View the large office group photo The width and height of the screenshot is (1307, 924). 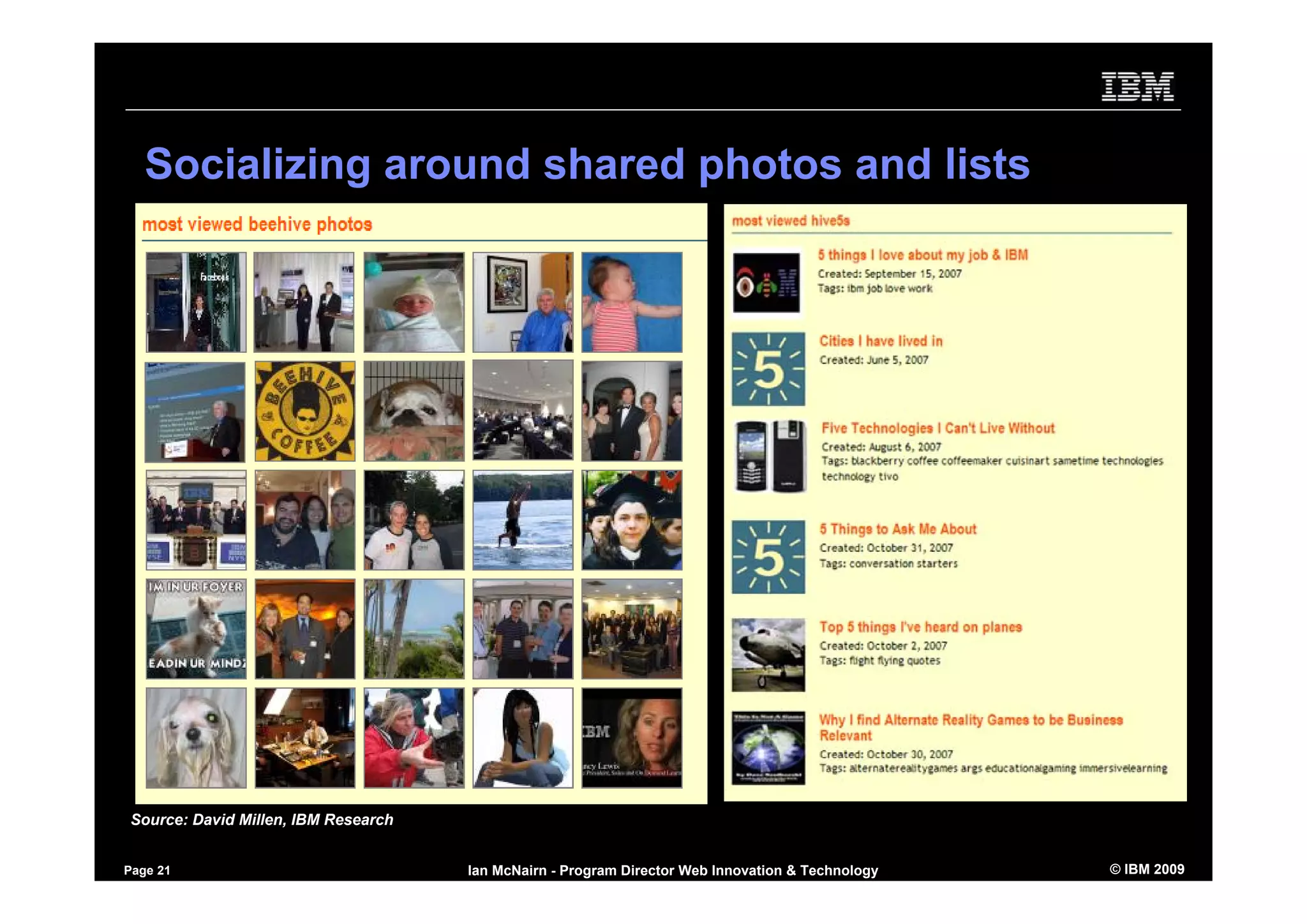pos(632,629)
